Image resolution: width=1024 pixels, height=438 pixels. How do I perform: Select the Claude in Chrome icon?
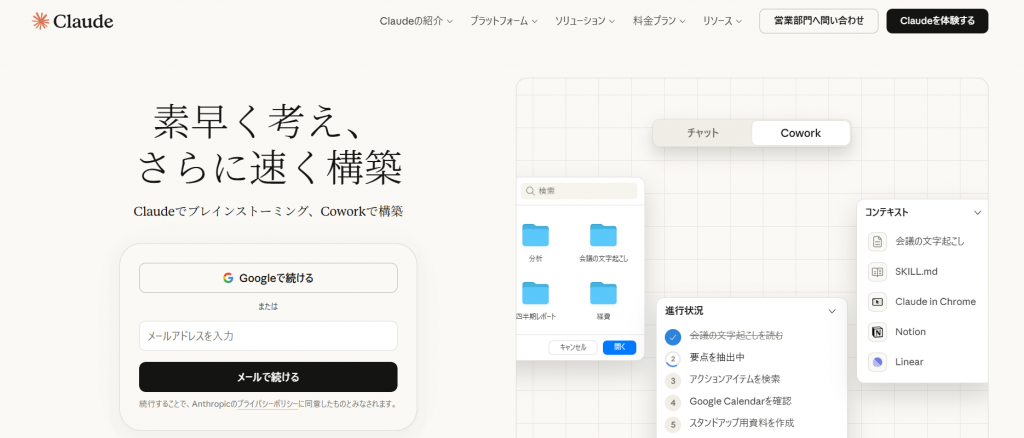tap(877, 302)
